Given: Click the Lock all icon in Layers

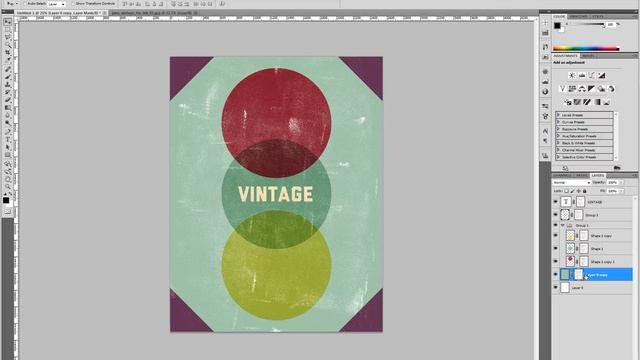Looking at the screenshot, I should pos(584,191).
